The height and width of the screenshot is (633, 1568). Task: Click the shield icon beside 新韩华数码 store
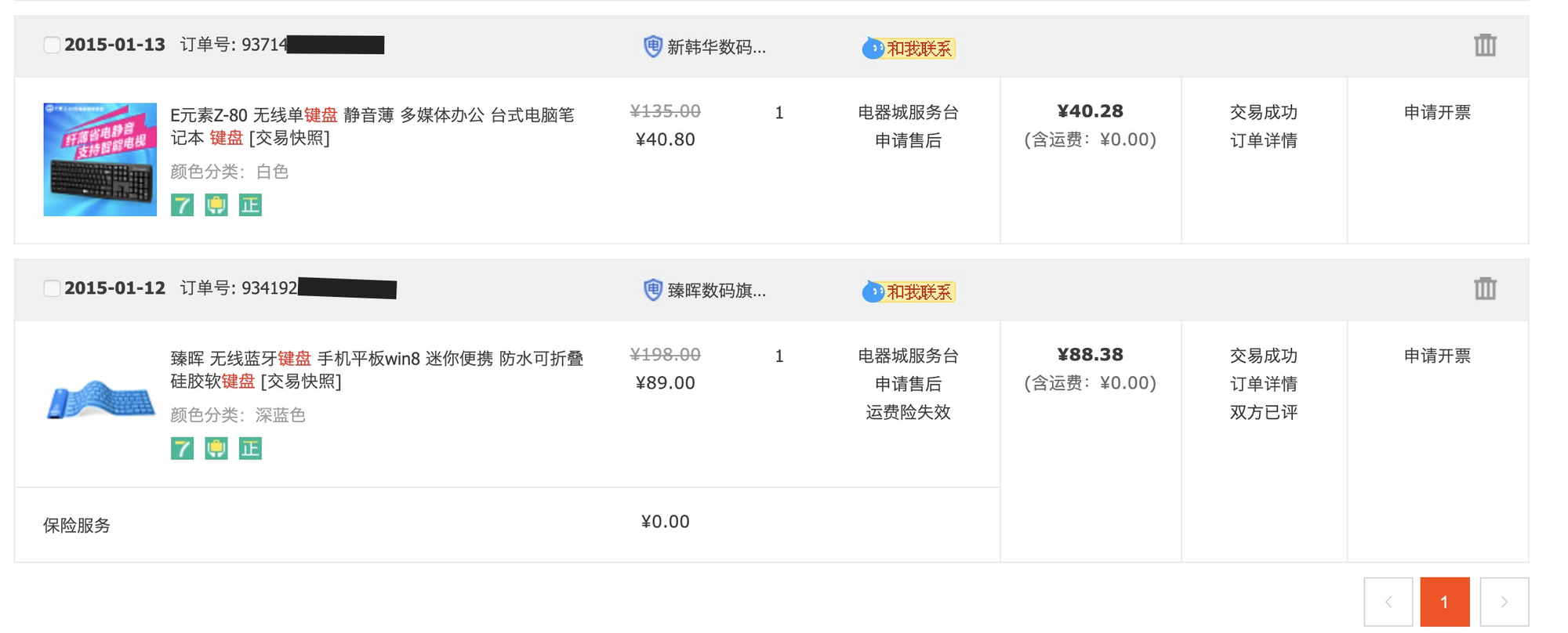[652, 46]
